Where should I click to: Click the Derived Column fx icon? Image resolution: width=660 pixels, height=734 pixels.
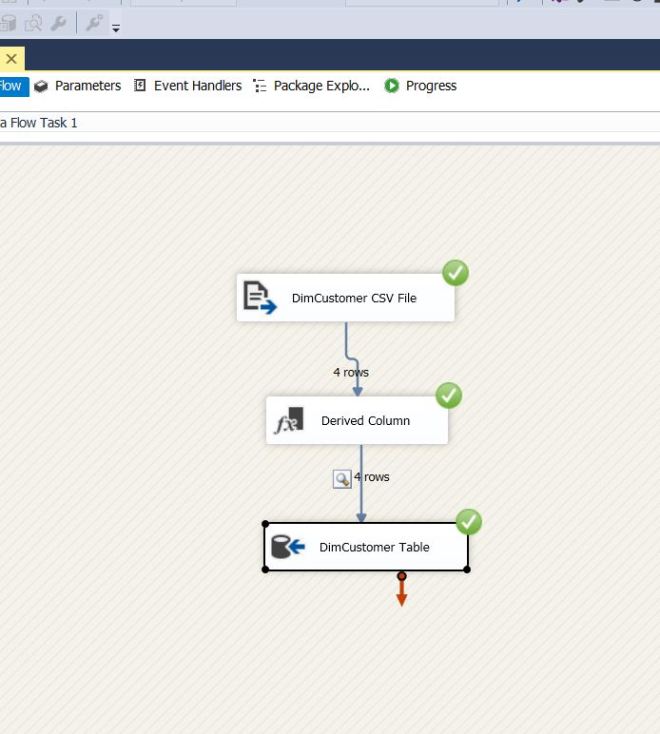tap(288, 421)
